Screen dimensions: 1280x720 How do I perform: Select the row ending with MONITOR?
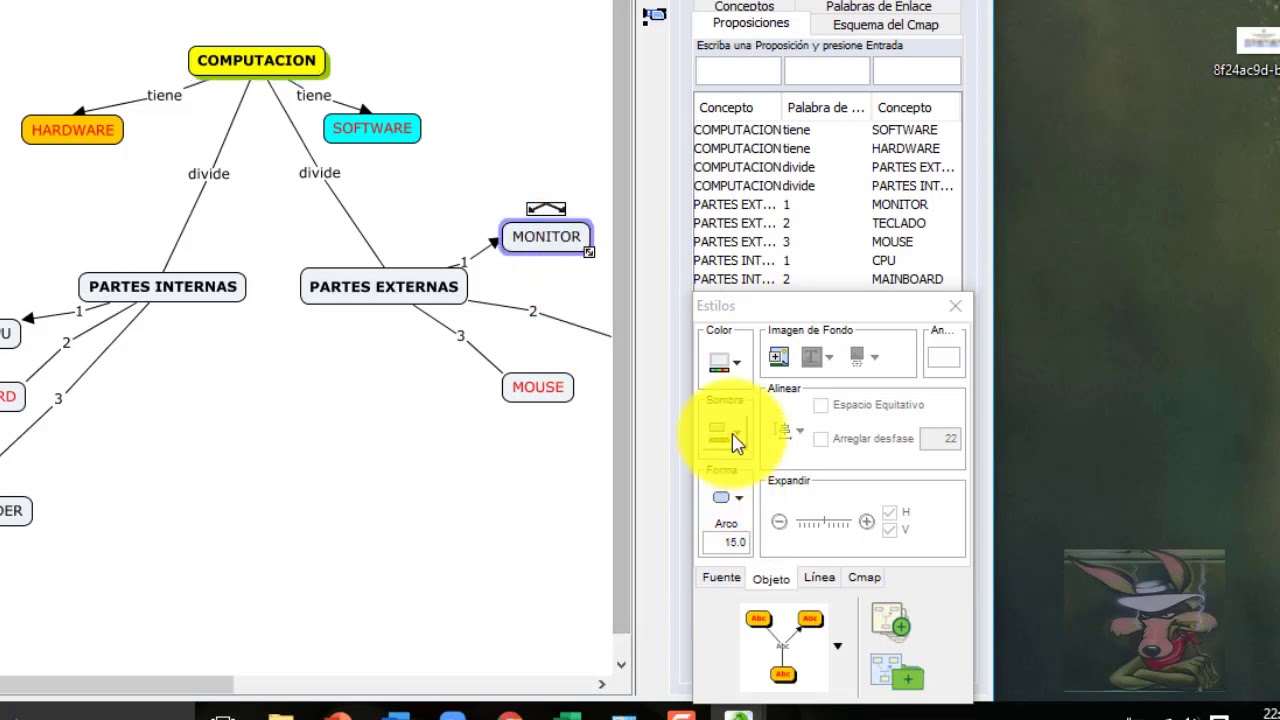pyautogui.click(x=827, y=204)
